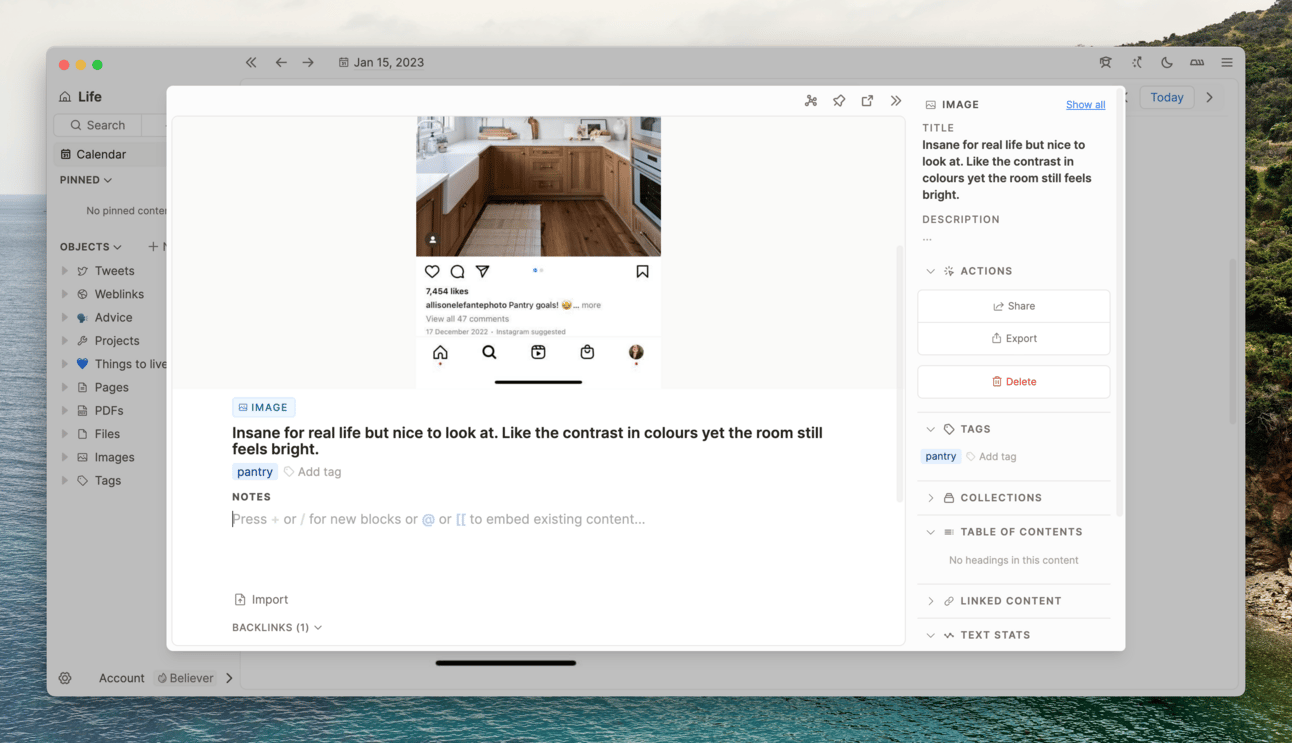Open the Advice object type
1292x743 pixels.
point(113,317)
